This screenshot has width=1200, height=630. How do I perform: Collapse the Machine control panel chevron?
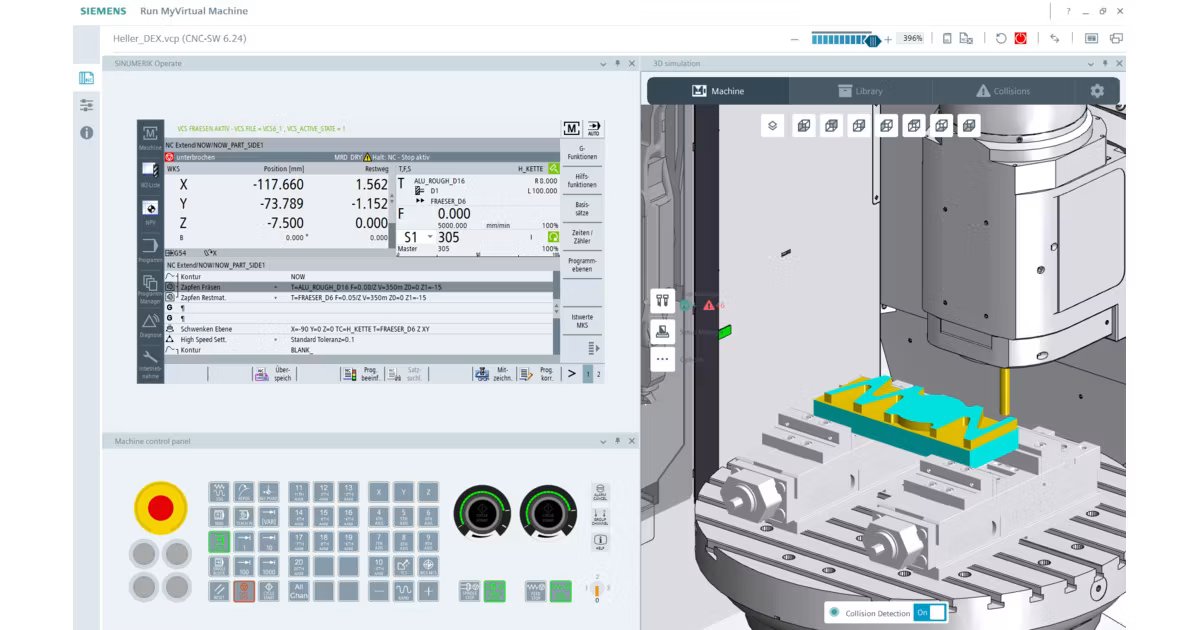[x=604, y=441]
